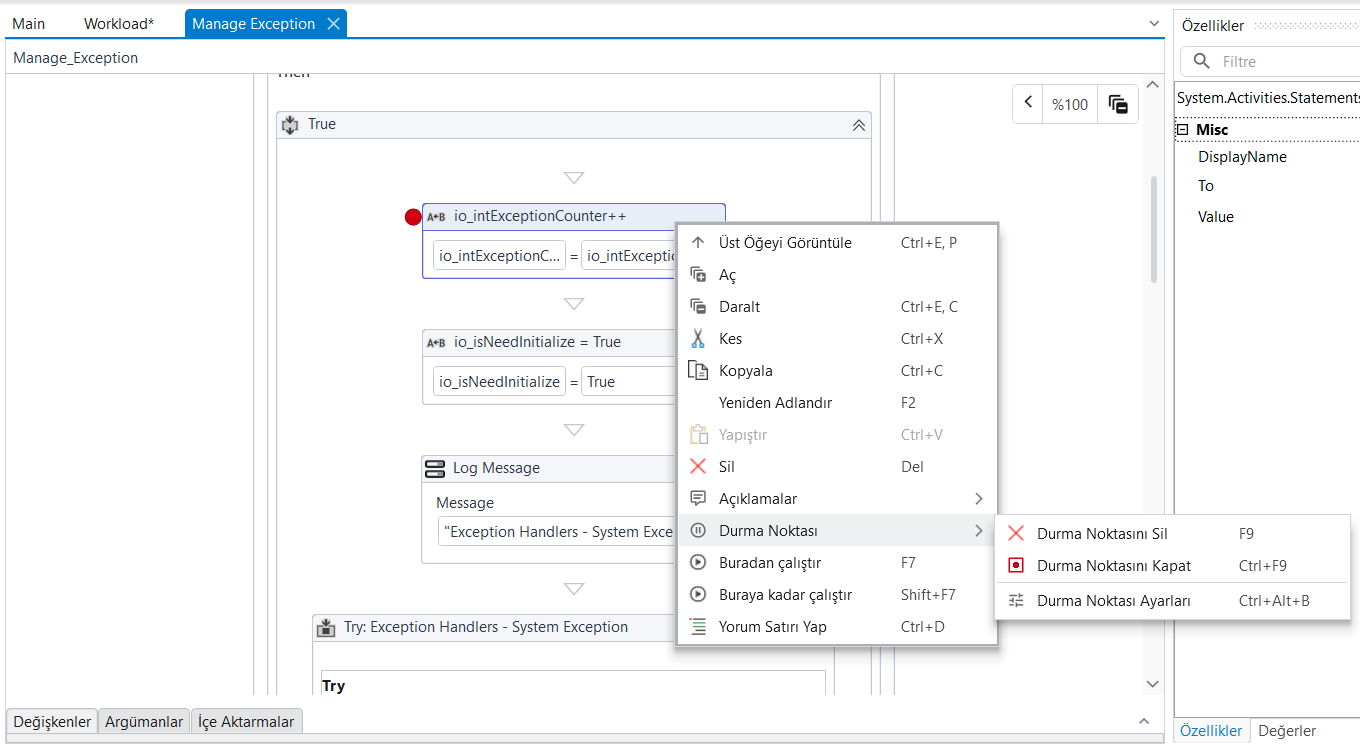Screen dimensions: 1360x746
Task: Click the Argümanlar button at bottom
Action: click(144, 721)
